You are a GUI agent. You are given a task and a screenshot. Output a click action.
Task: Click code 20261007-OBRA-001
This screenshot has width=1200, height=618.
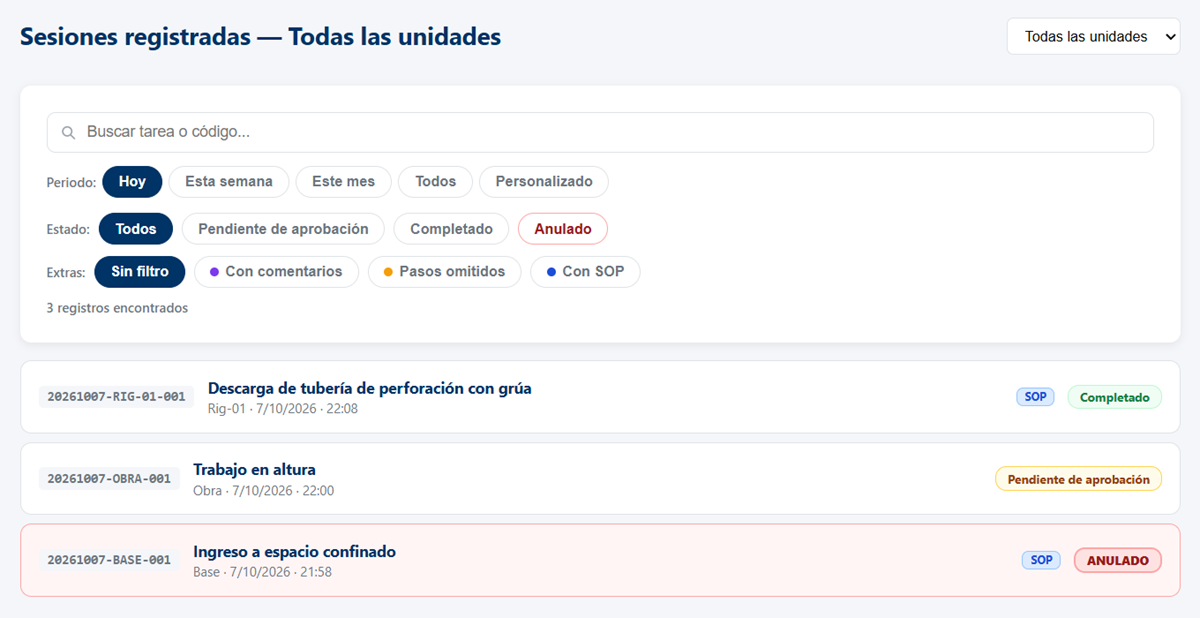pyautogui.click(x=109, y=479)
